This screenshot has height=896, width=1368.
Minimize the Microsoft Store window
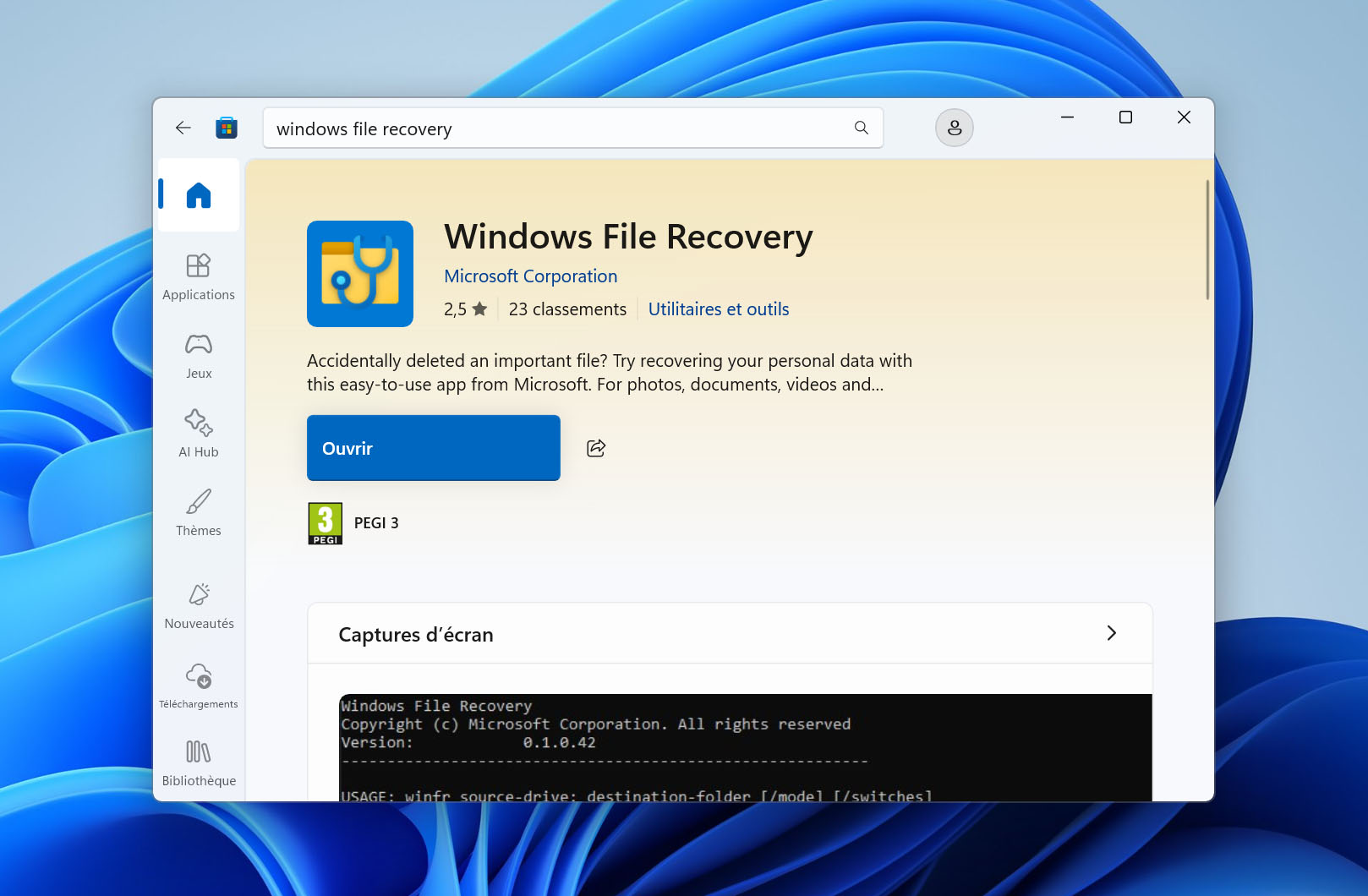(1068, 117)
